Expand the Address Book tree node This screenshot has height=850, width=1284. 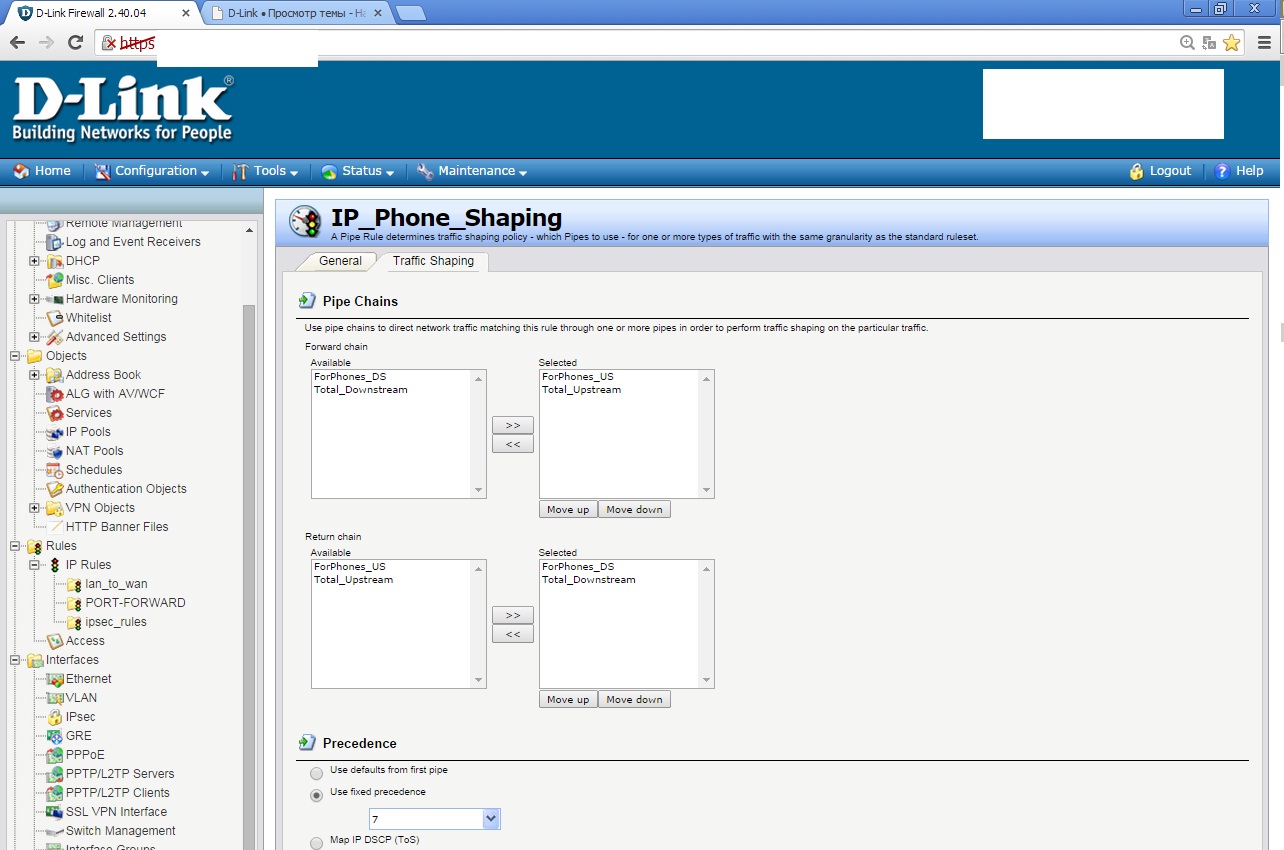point(34,375)
